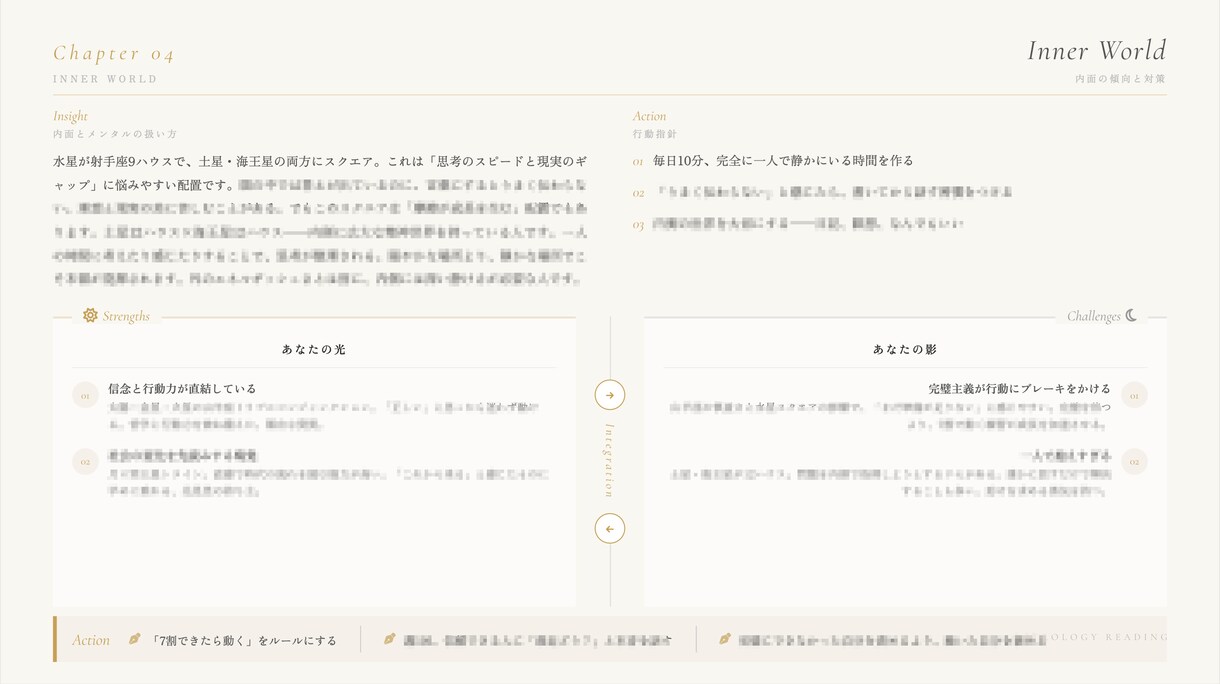Click the 01 badge beside 完璧主義が行動にブレーキをかける
Screen dimensions: 1220x684
(1134, 396)
